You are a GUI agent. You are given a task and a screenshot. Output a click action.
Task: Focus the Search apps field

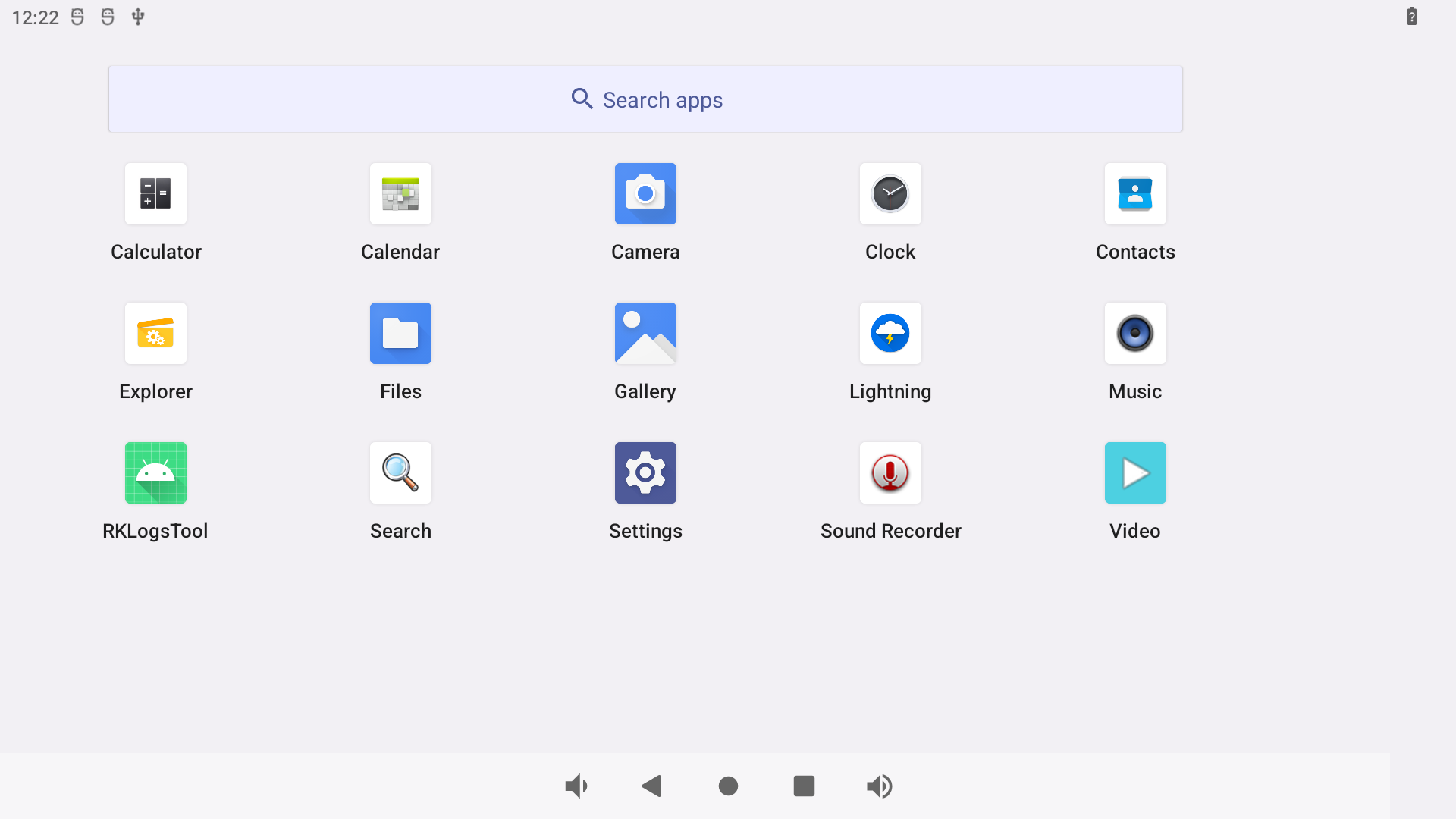point(645,99)
